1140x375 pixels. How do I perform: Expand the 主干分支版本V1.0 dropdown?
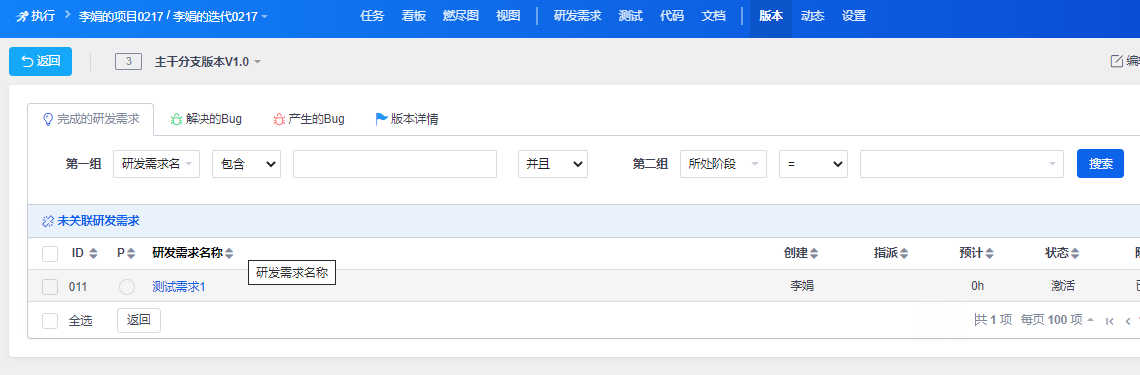click(208, 62)
